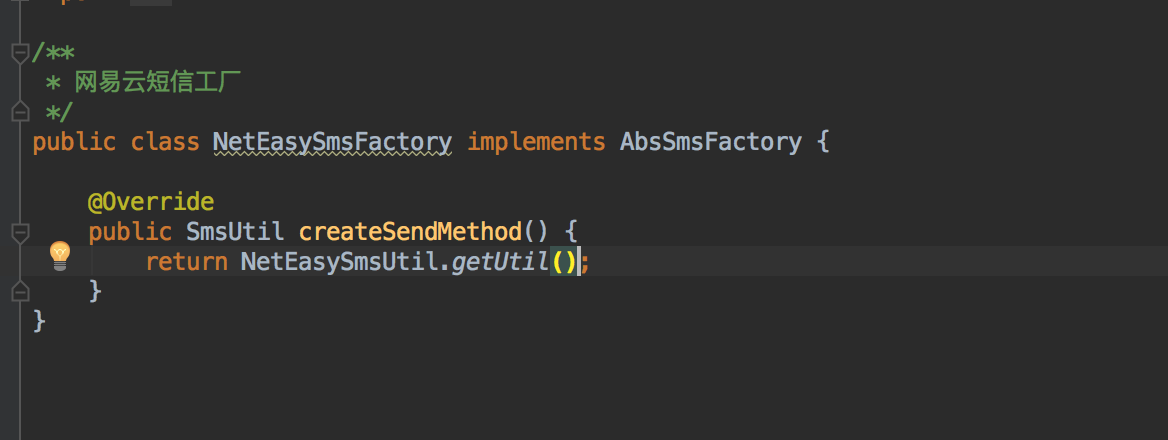Click the SmsUtil return type
This screenshot has height=440, width=1168.
(235, 232)
